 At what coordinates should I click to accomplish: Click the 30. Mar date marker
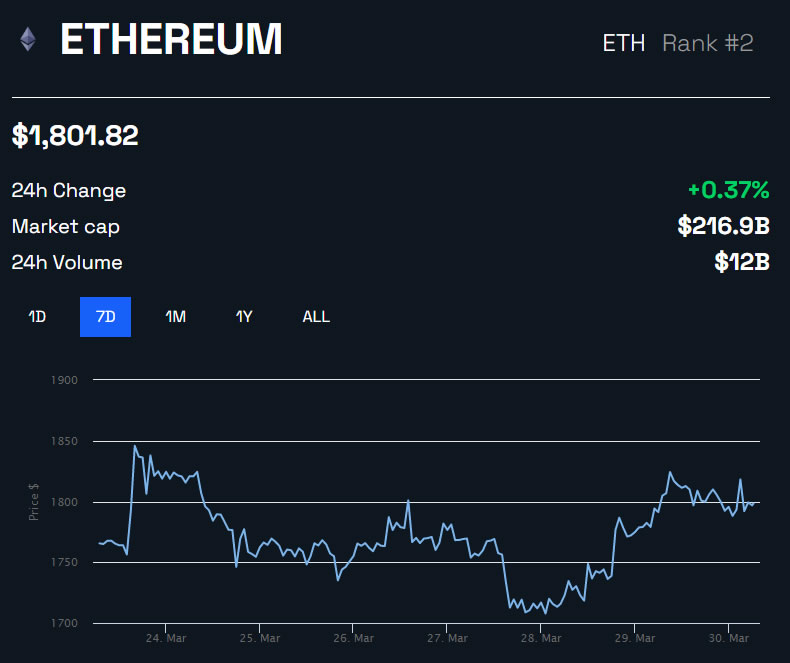point(729,637)
